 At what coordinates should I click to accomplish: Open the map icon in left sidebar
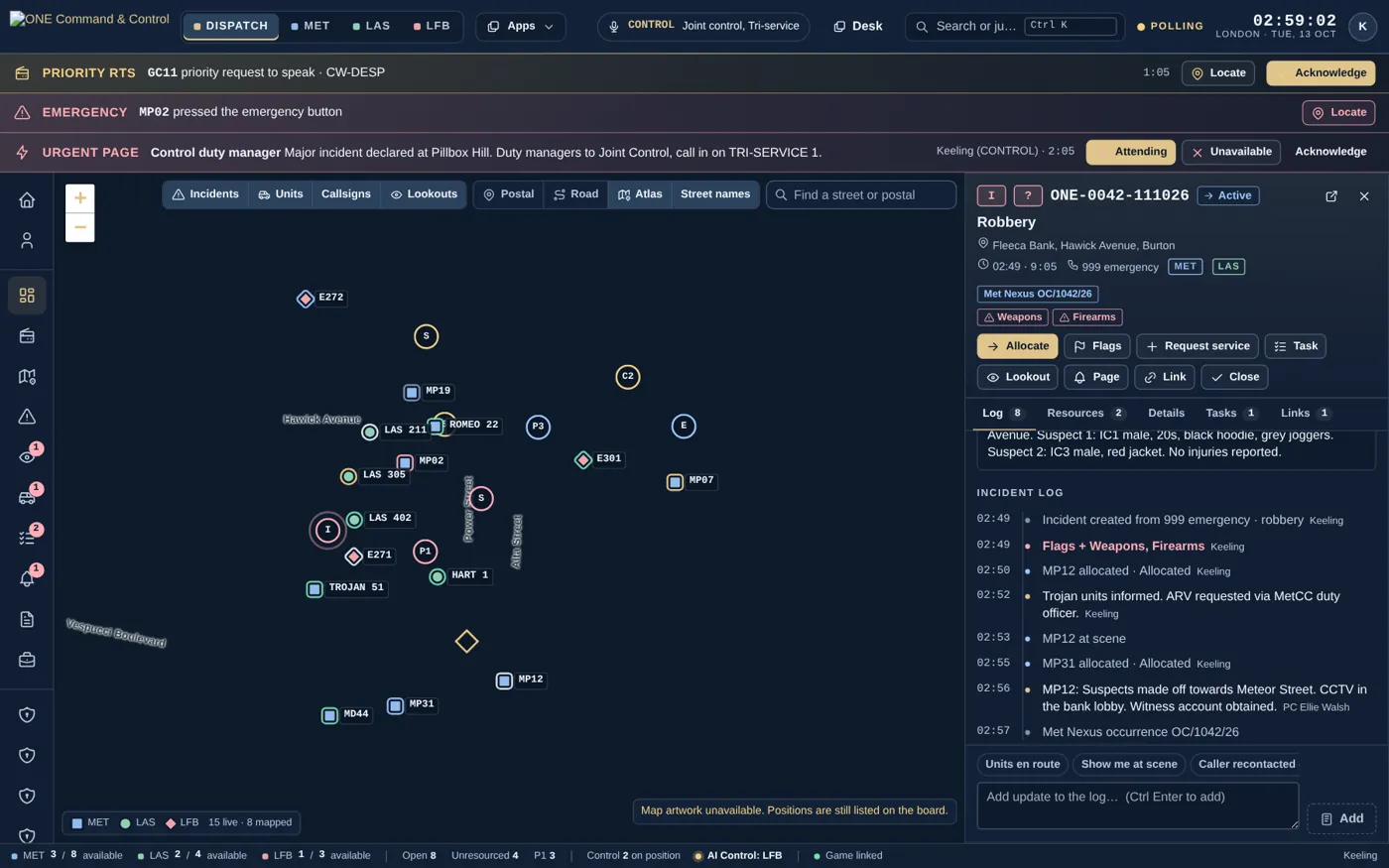tap(27, 377)
